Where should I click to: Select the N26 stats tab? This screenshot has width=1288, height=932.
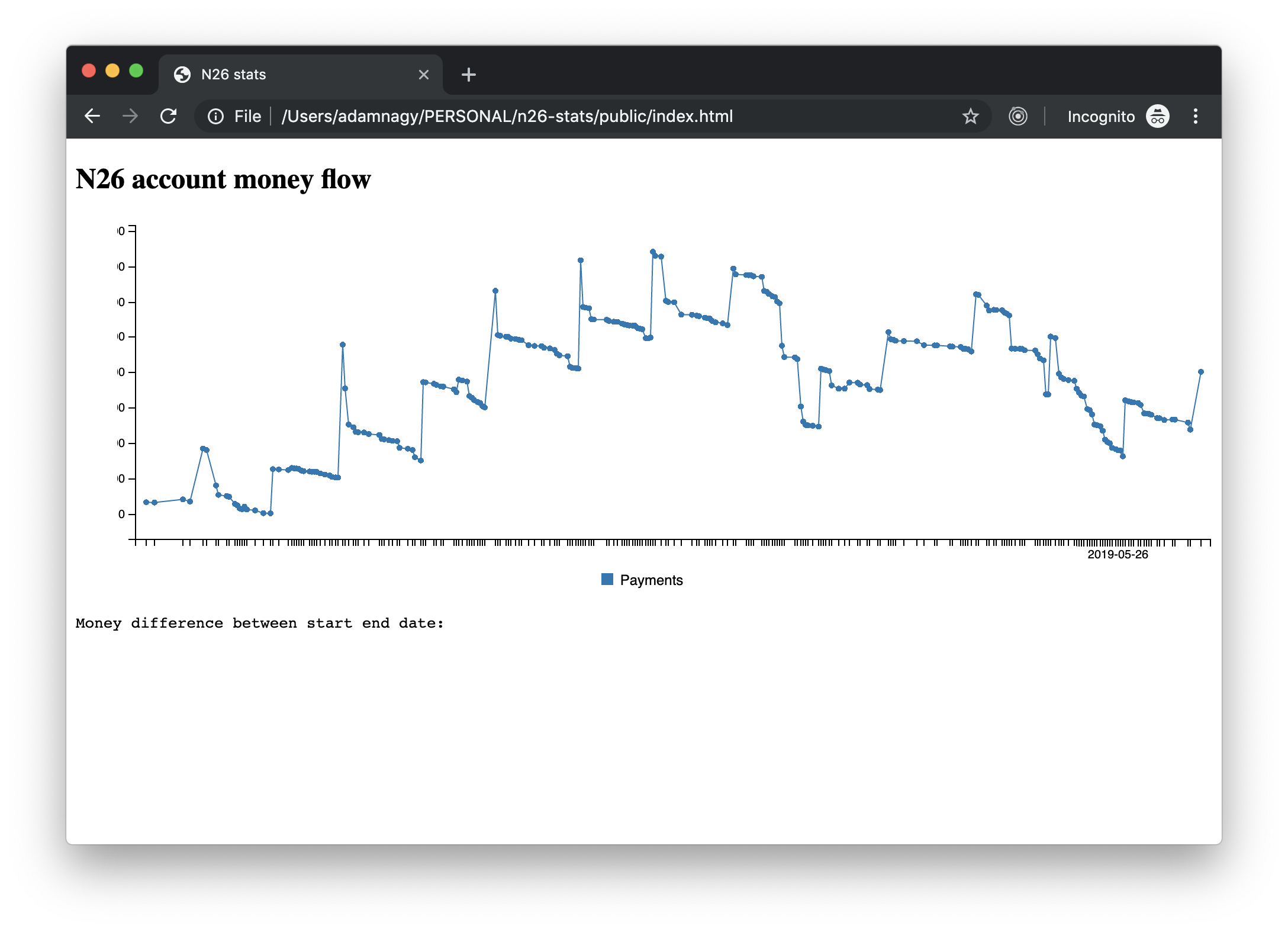296,75
